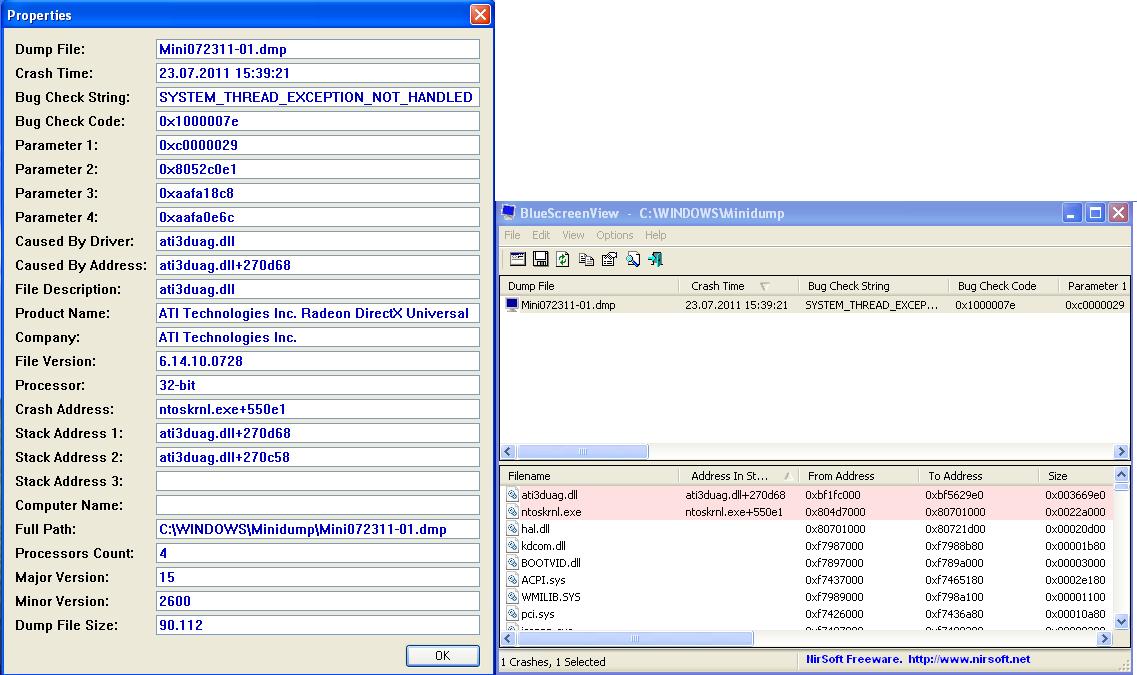Sort drivers by Size column header
1137x675 pixels.
[1076, 476]
